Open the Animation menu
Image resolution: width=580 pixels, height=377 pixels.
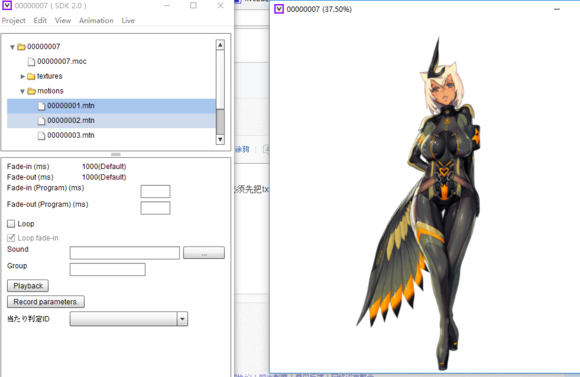pos(96,21)
